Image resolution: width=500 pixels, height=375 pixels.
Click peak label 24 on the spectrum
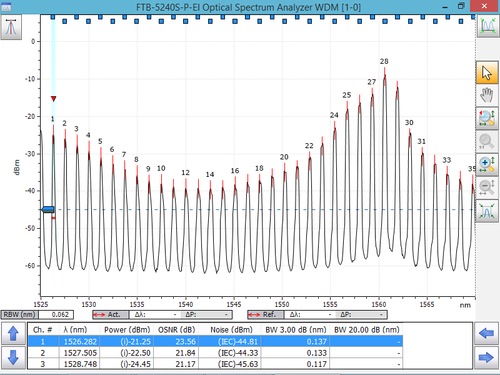tap(334, 115)
